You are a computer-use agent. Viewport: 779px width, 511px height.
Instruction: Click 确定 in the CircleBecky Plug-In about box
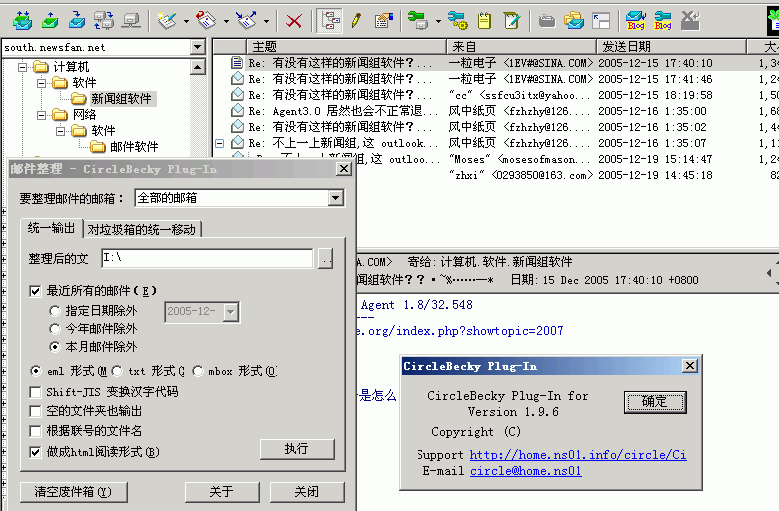pos(655,401)
